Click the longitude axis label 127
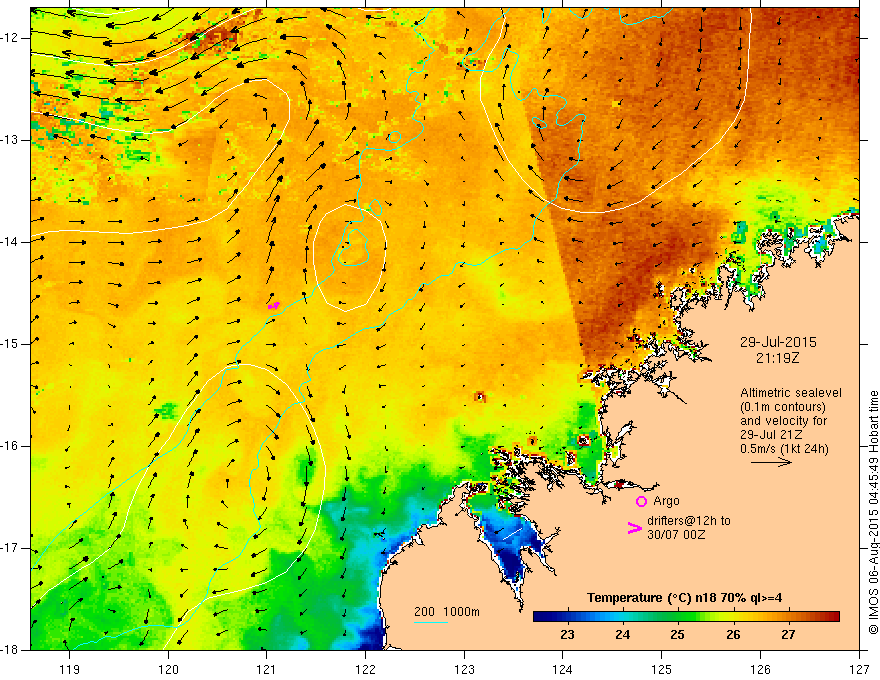 [x=859, y=669]
